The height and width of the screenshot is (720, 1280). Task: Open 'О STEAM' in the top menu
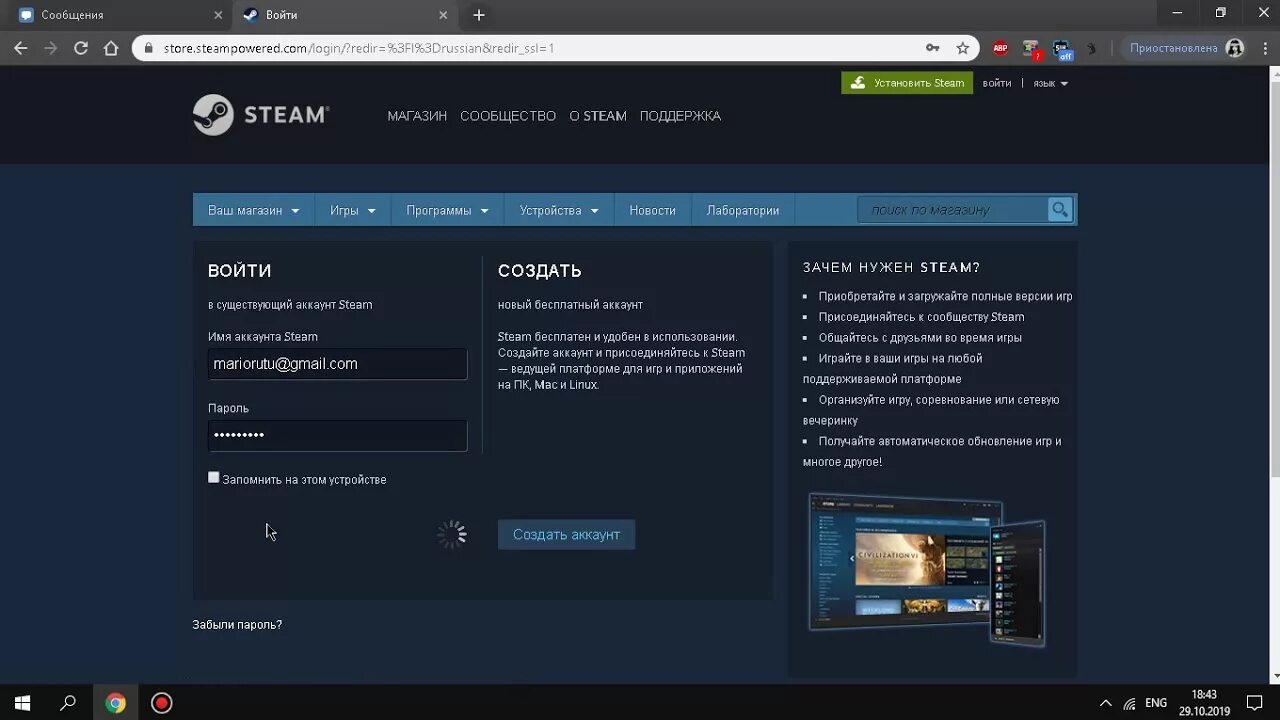point(598,116)
